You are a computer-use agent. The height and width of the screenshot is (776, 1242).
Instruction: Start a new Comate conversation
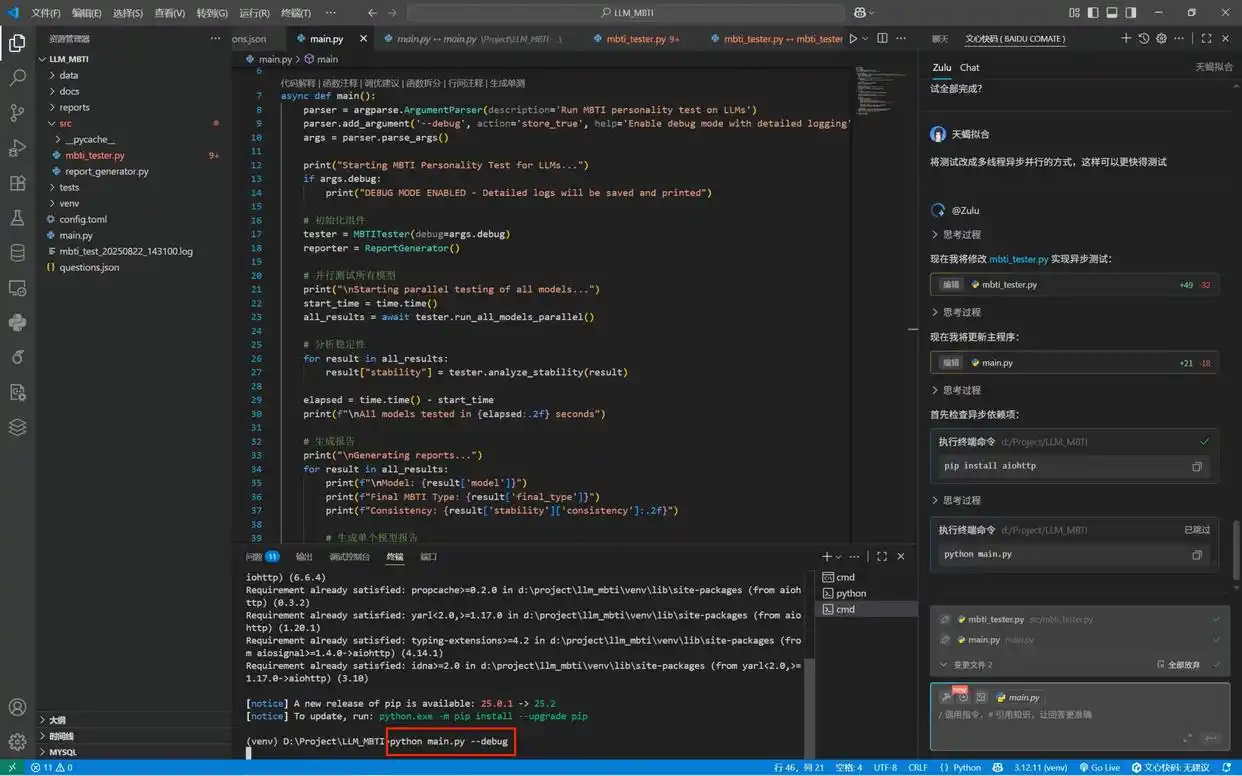1126,39
